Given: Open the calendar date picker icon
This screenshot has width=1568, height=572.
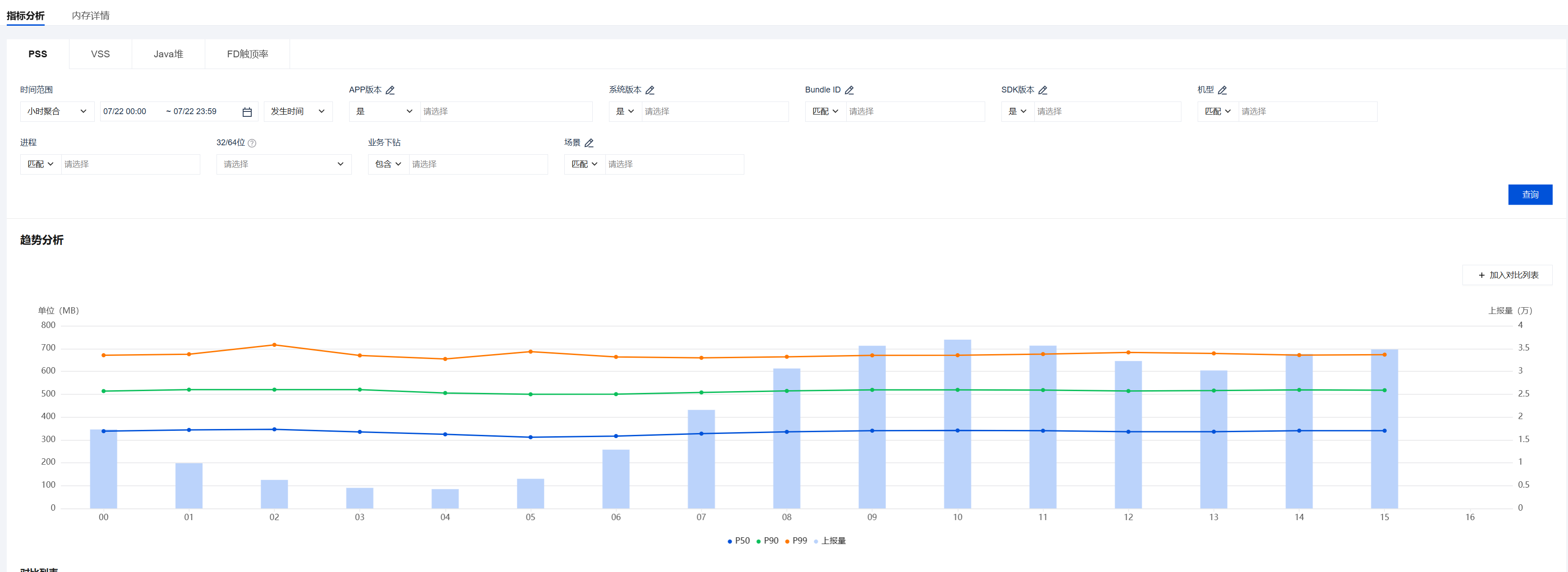Looking at the screenshot, I should [x=247, y=112].
